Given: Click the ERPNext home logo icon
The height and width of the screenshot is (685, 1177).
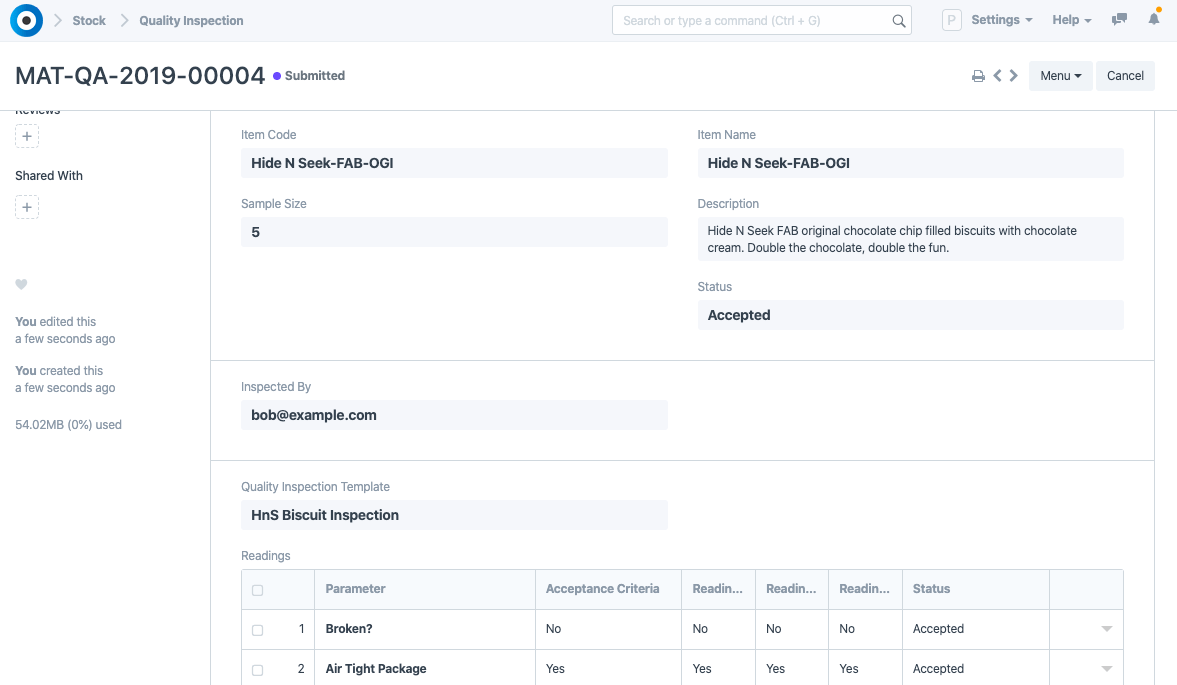Looking at the screenshot, I should pos(26,20).
